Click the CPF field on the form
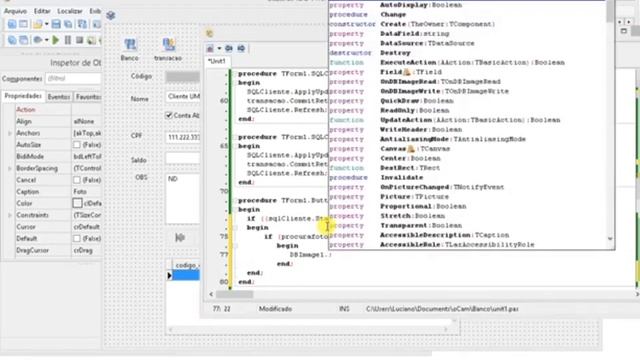The width and height of the screenshot is (640, 360). coord(182,137)
